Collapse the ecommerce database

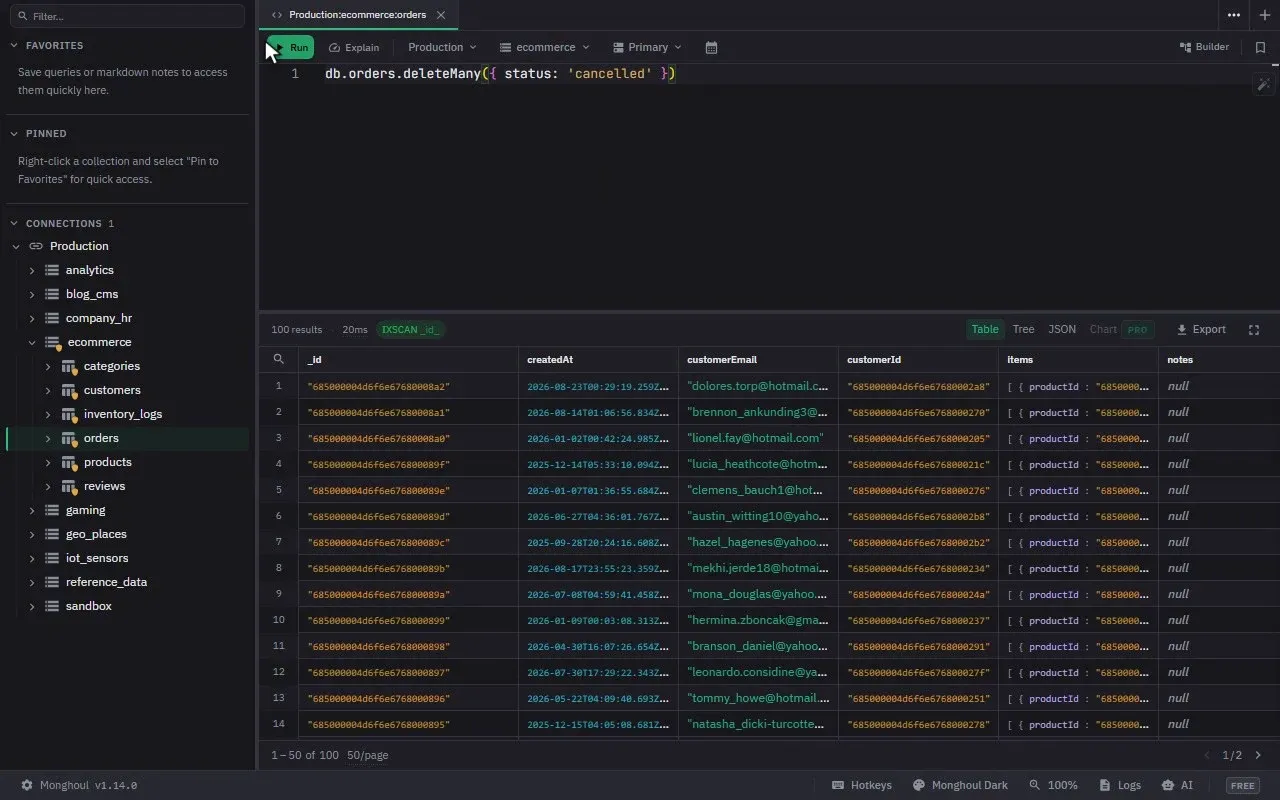pyautogui.click(x=32, y=342)
